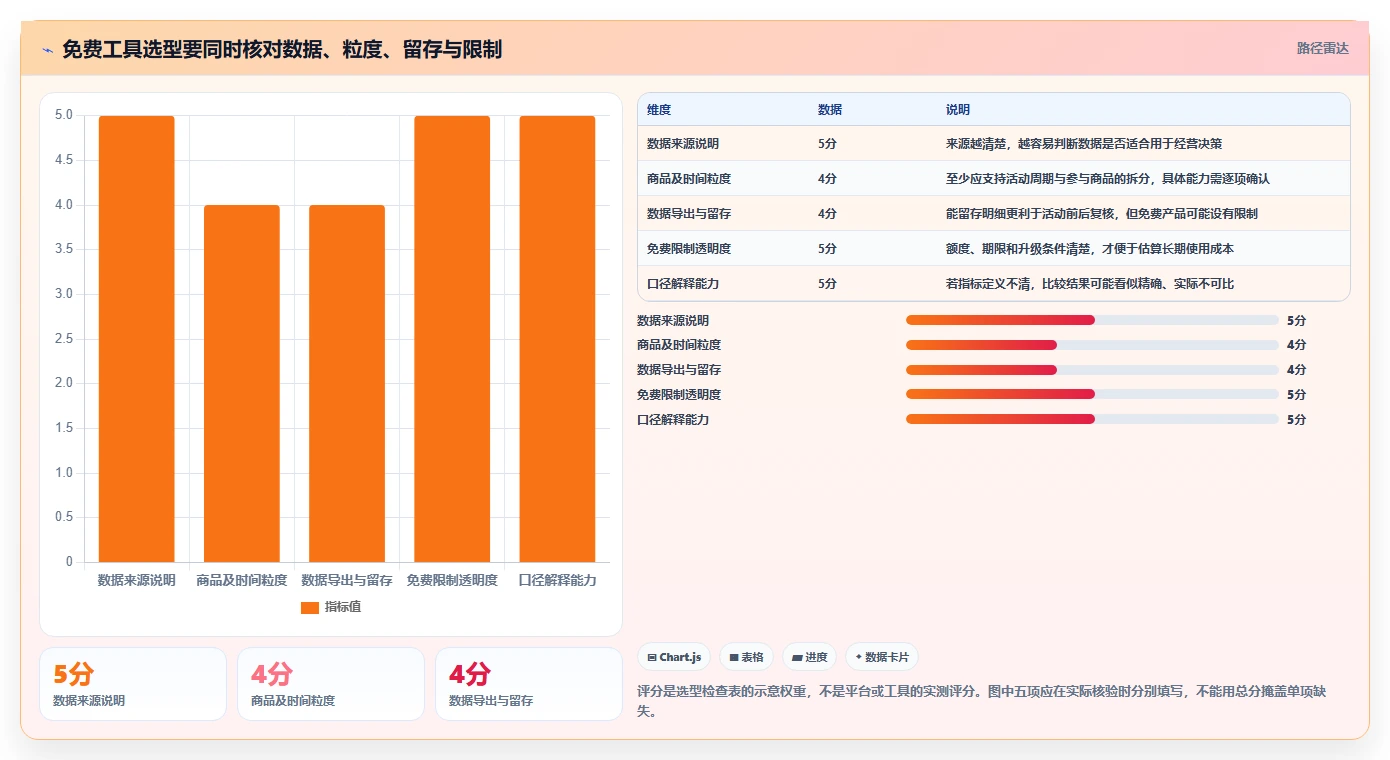Viewport: 1390px width, 760px height.
Task: Click the 表格 tag
Action: tap(746, 657)
